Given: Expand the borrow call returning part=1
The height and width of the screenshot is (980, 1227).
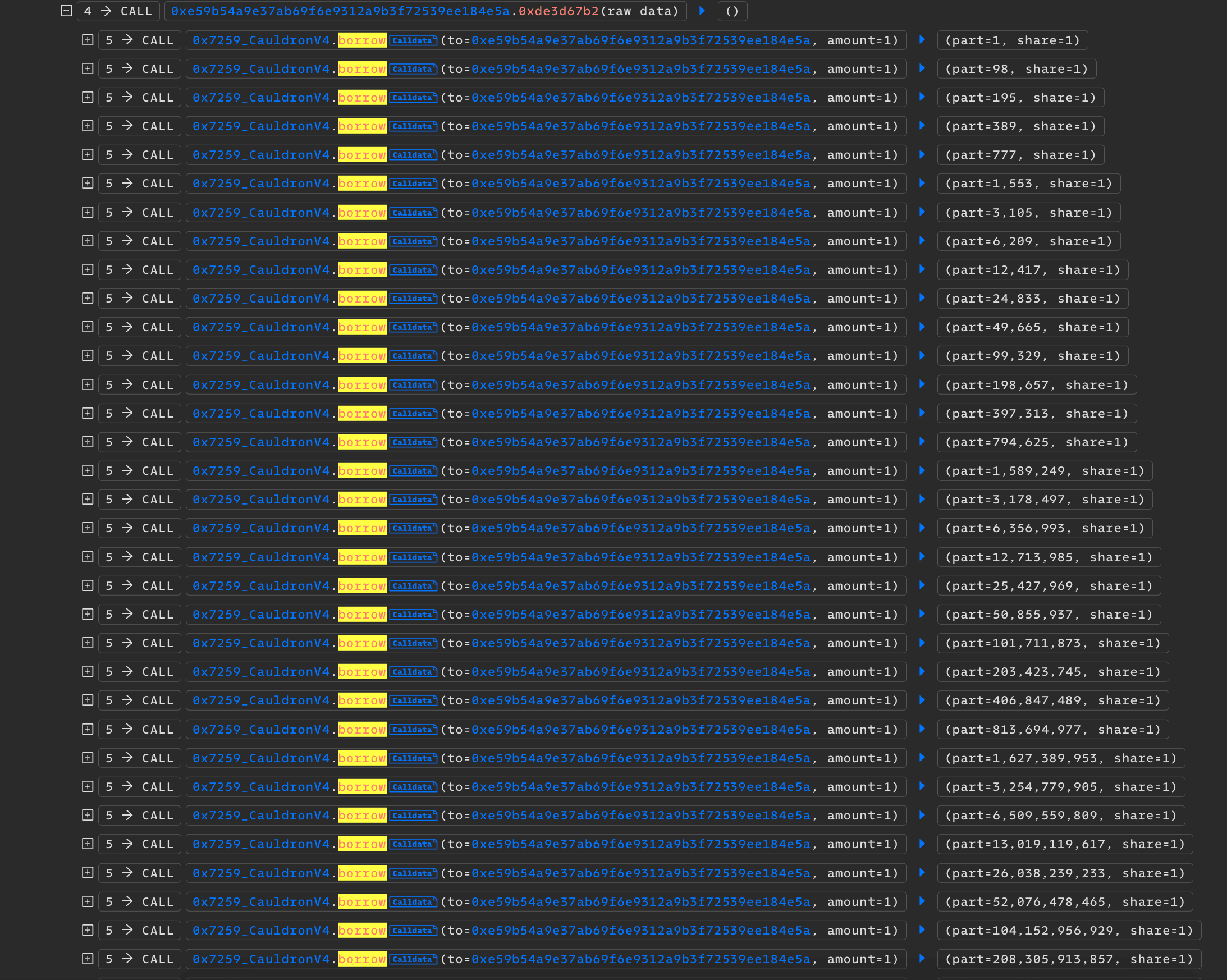Looking at the screenshot, I should pyautogui.click(x=88, y=40).
